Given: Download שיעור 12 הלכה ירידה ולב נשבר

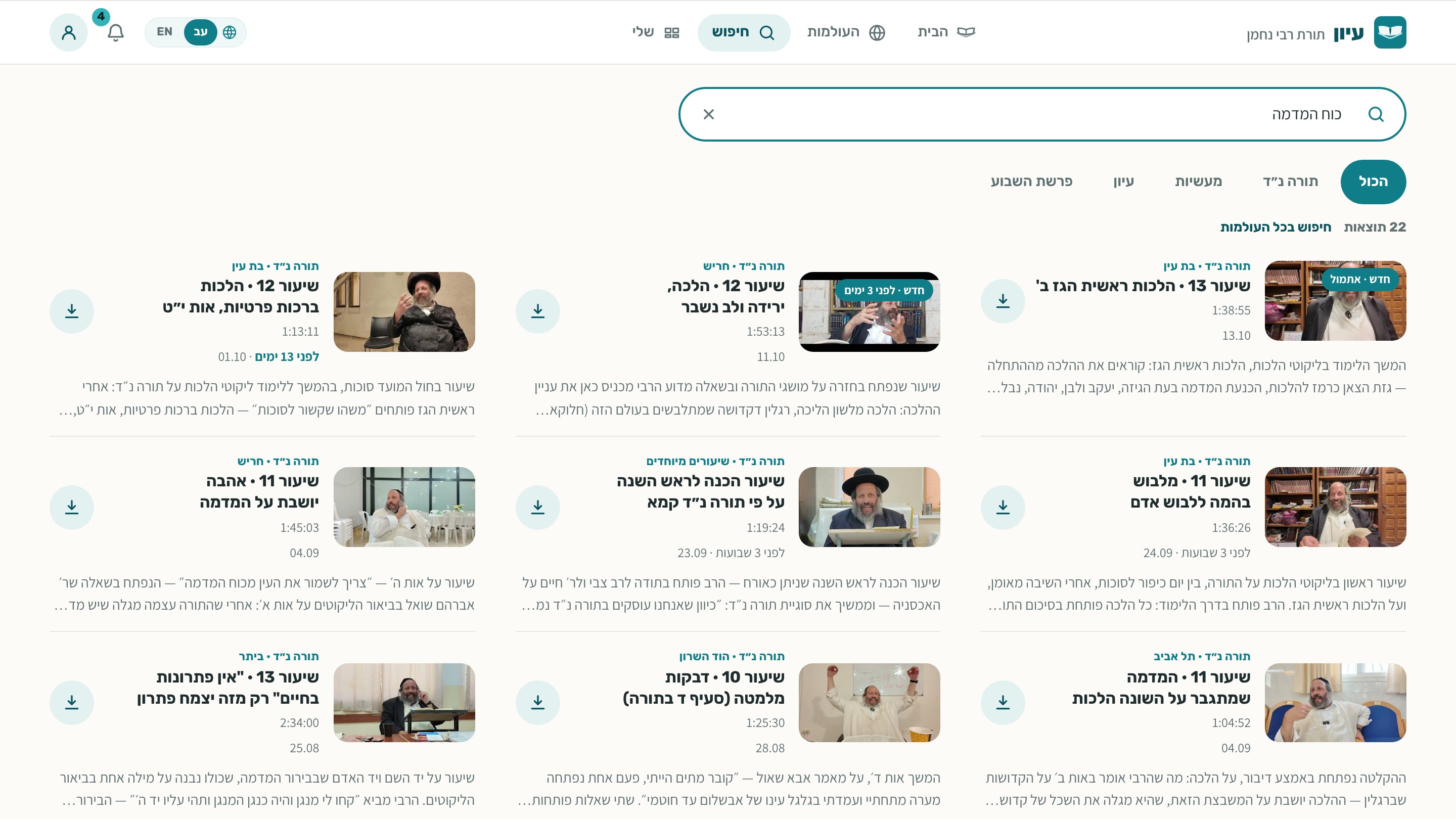Looking at the screenshot, I should click(537, 311).
